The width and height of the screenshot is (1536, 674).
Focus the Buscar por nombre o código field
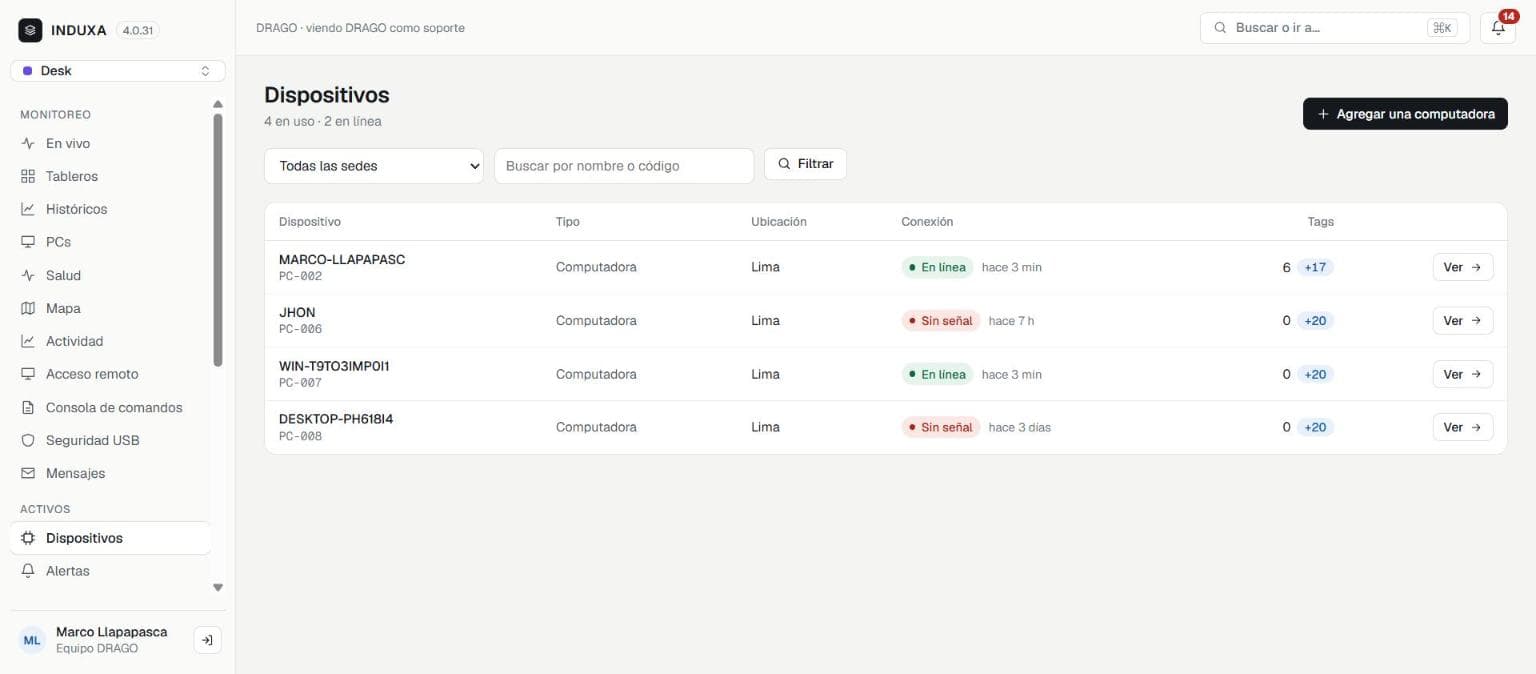624,166
